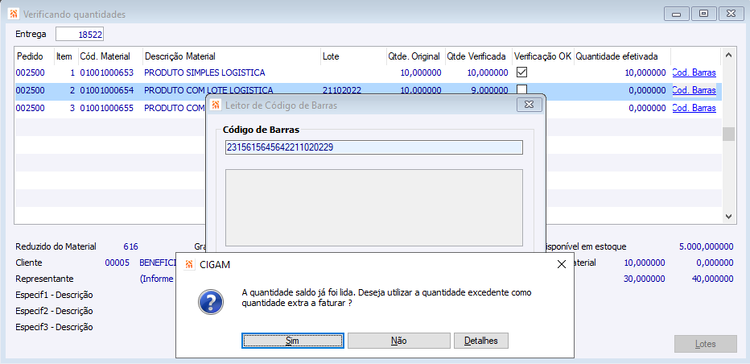Click the Código de Barras input field
Viewport: 750px width, 364px height.
(x=374, y=148)
